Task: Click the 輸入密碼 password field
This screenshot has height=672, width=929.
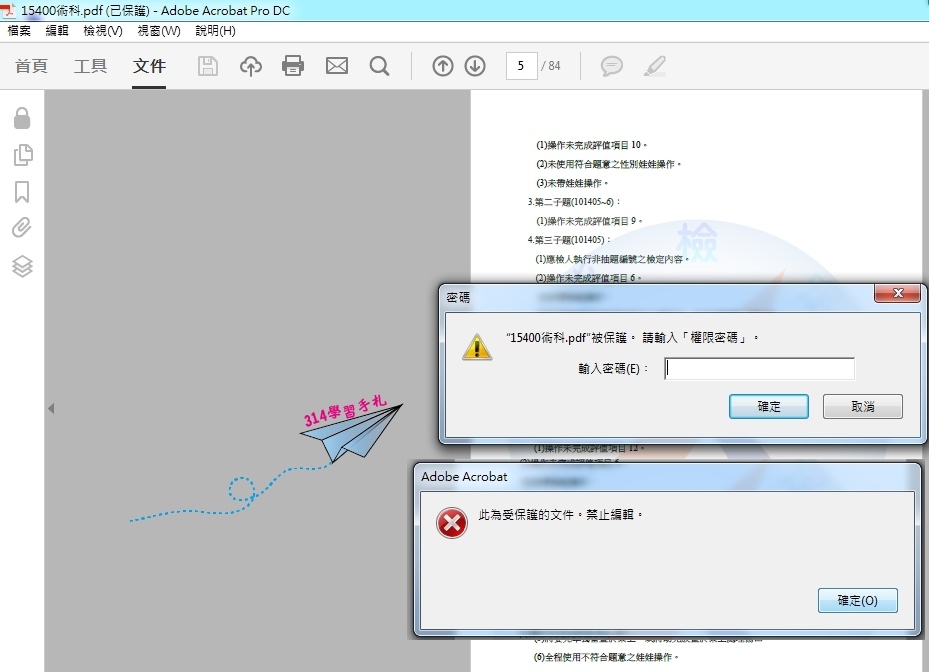Action: 760,369
